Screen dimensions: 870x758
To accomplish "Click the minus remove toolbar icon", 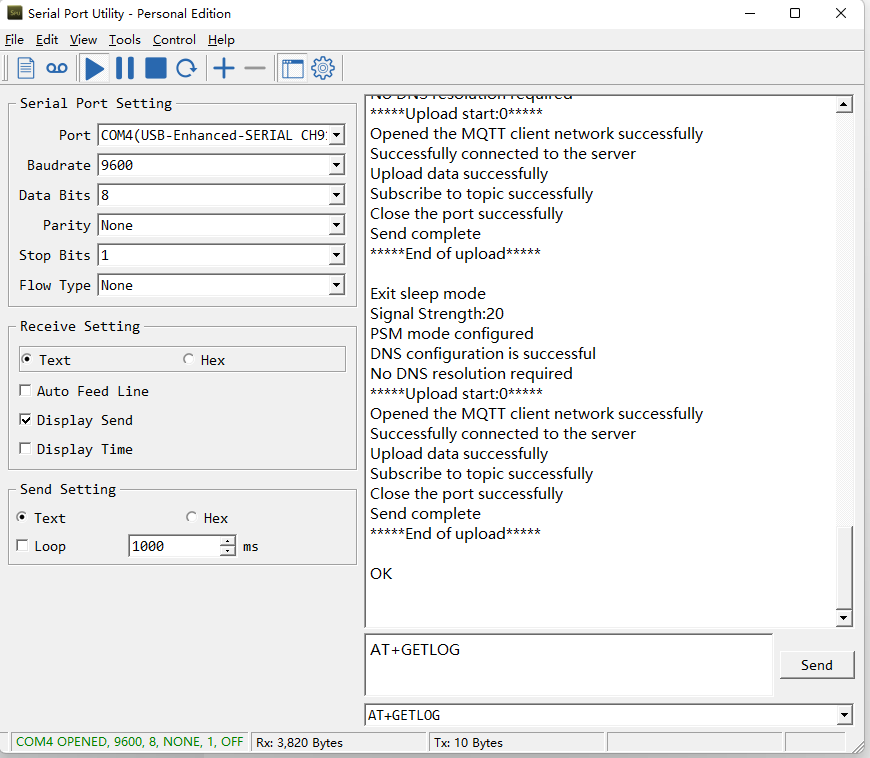I will click(255, 68).
